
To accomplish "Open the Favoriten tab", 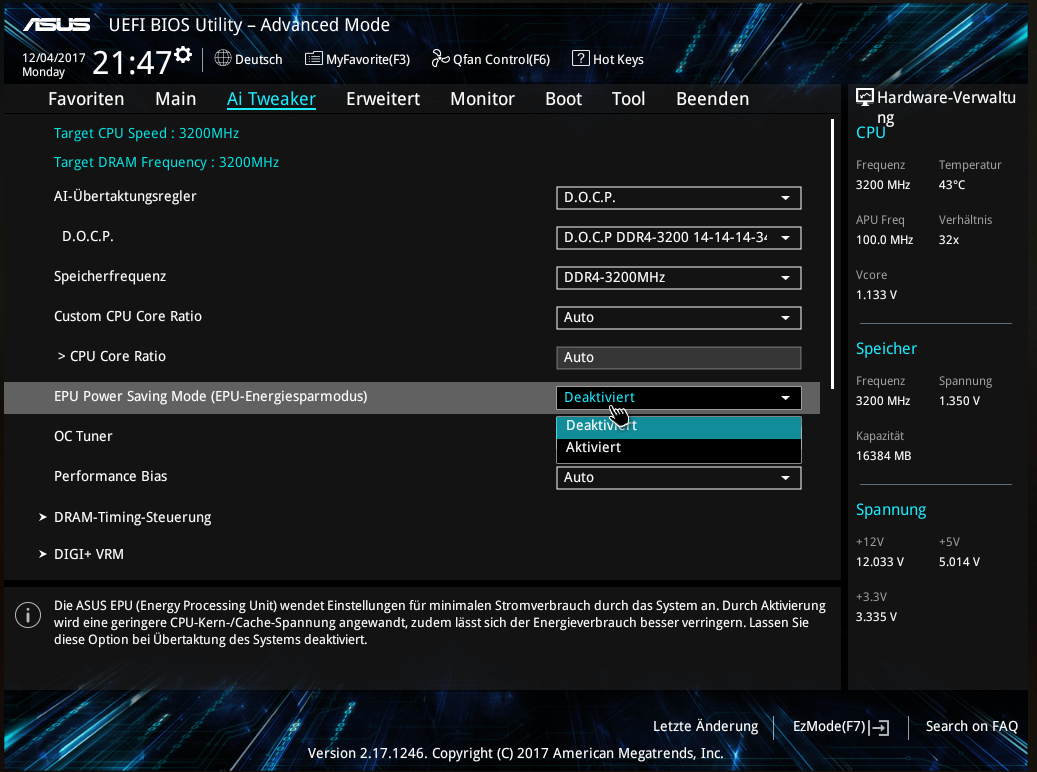I will click(x=86, y=99).
